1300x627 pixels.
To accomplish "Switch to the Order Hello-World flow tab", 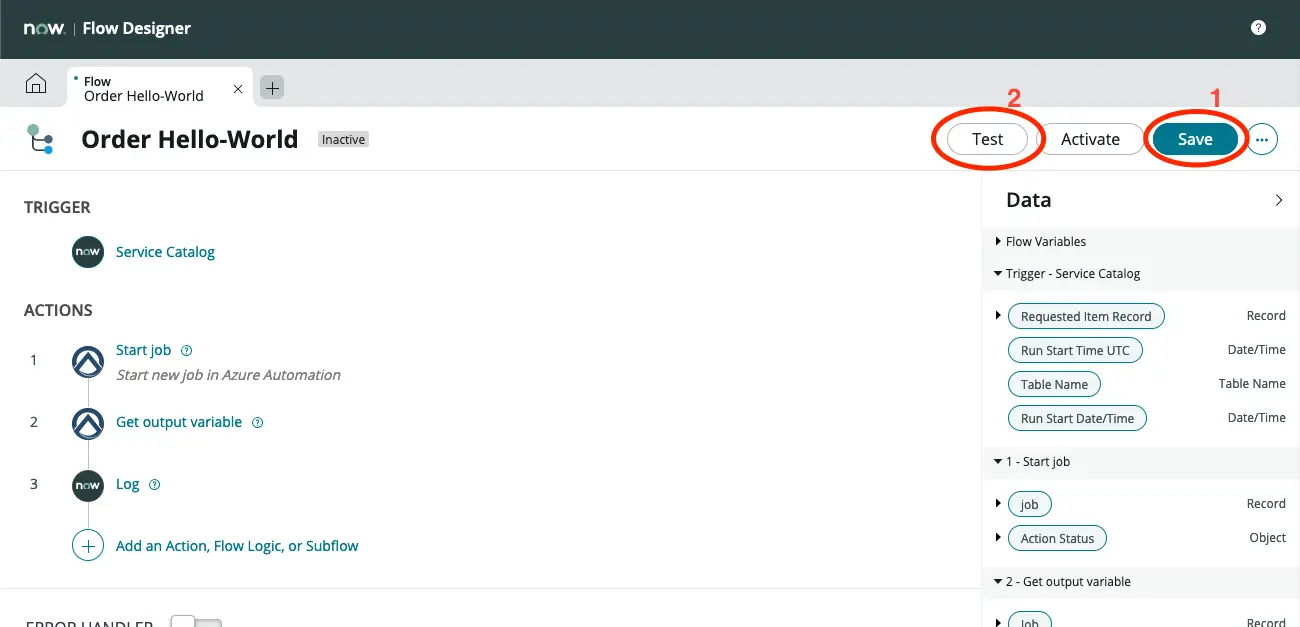I will pos(143,89).
